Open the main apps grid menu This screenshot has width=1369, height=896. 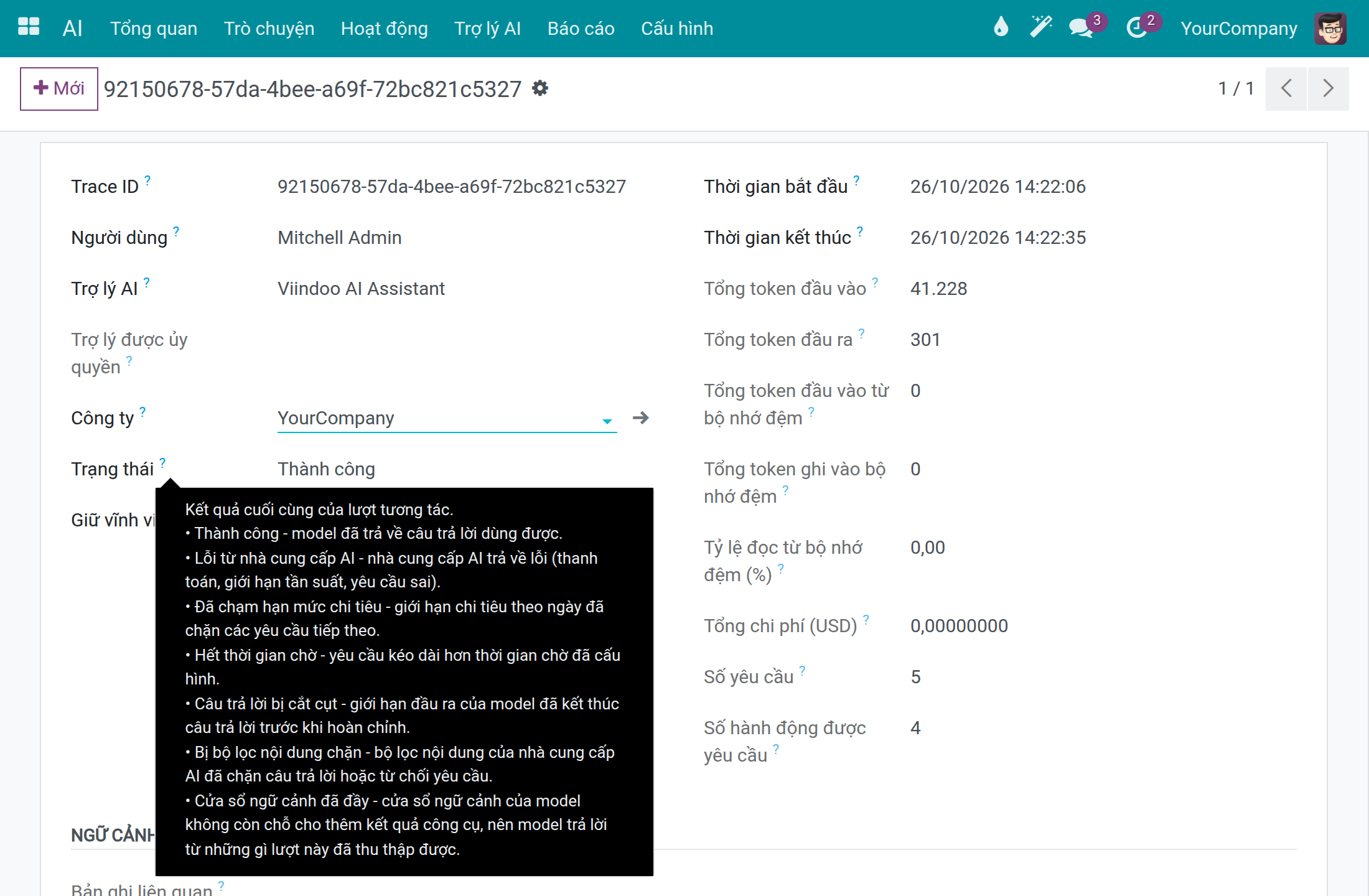pos(29,27)
